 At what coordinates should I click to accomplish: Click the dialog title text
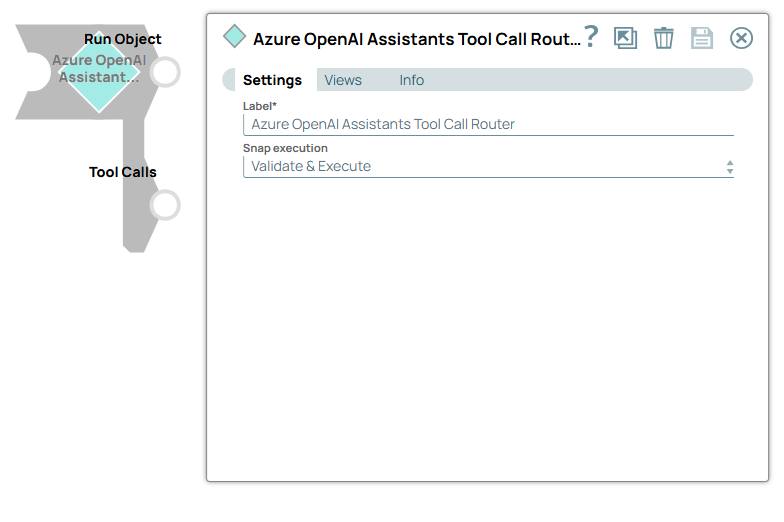coord(416,39)
